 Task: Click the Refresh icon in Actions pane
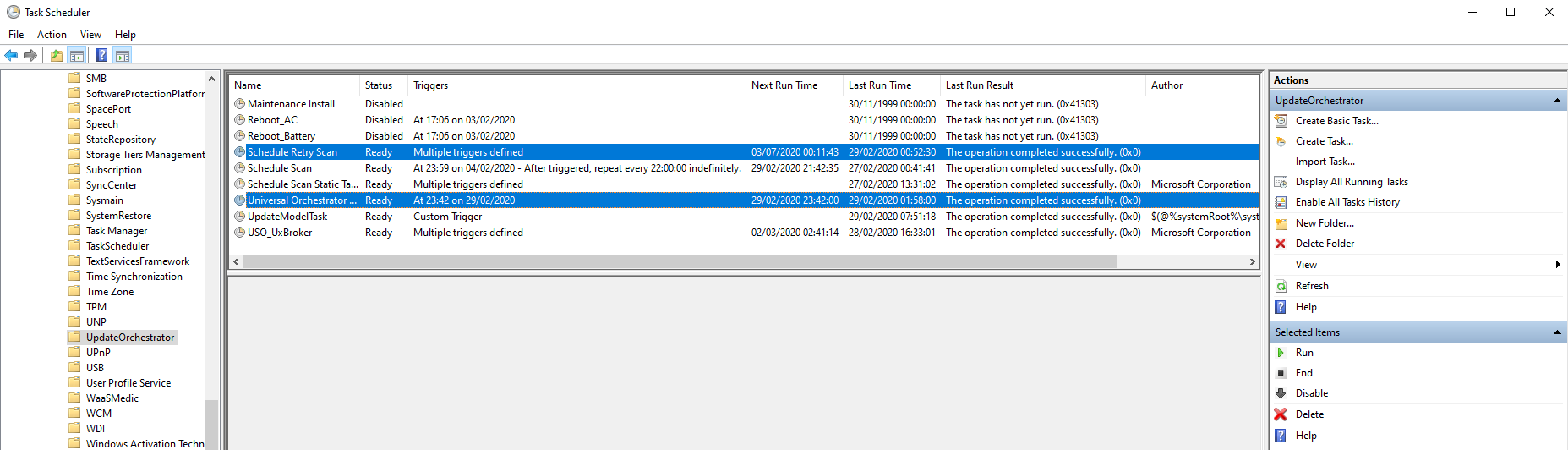(1281, 286)
